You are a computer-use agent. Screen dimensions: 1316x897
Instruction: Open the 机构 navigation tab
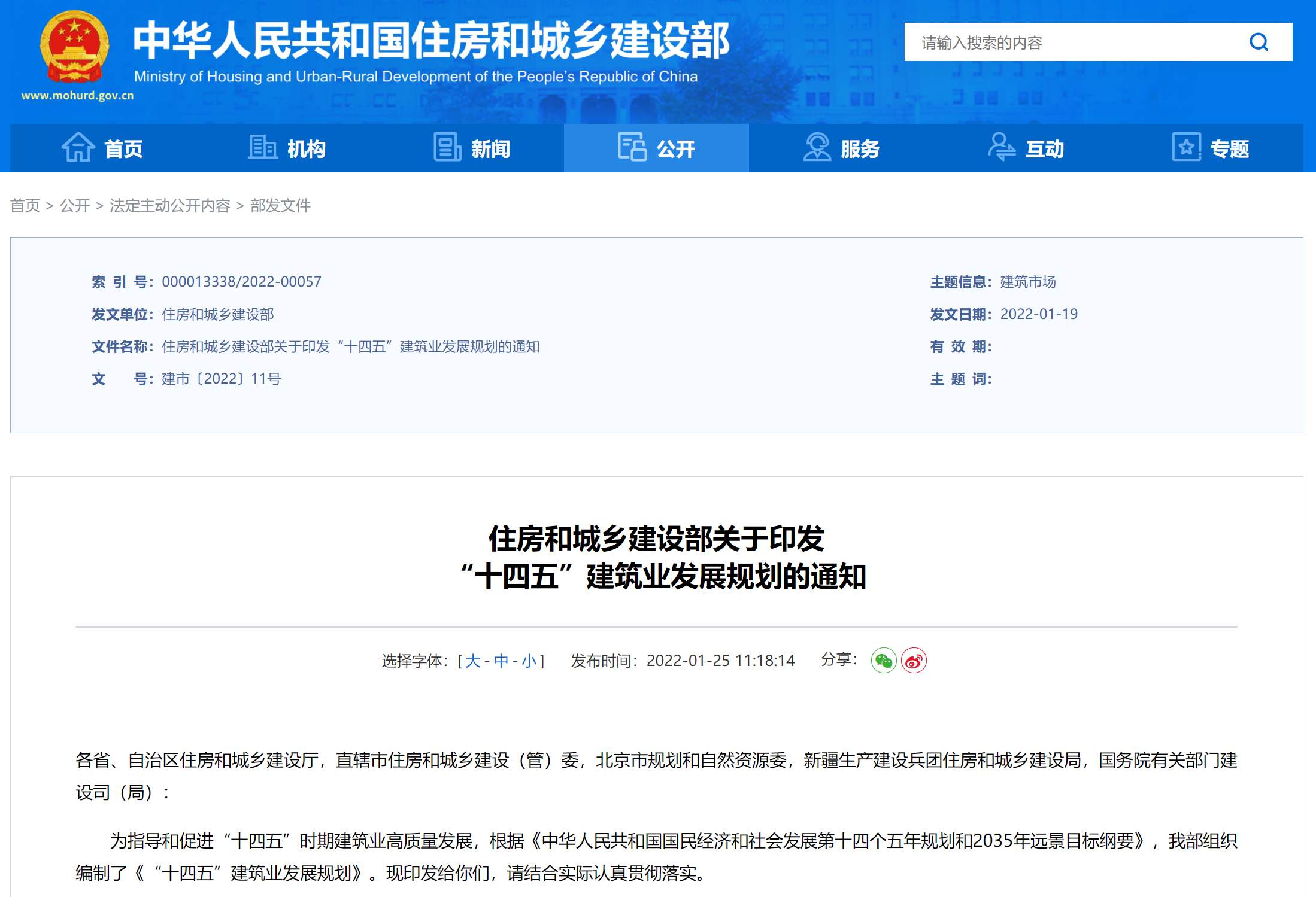pyautogui.click(x=287, y=148)
